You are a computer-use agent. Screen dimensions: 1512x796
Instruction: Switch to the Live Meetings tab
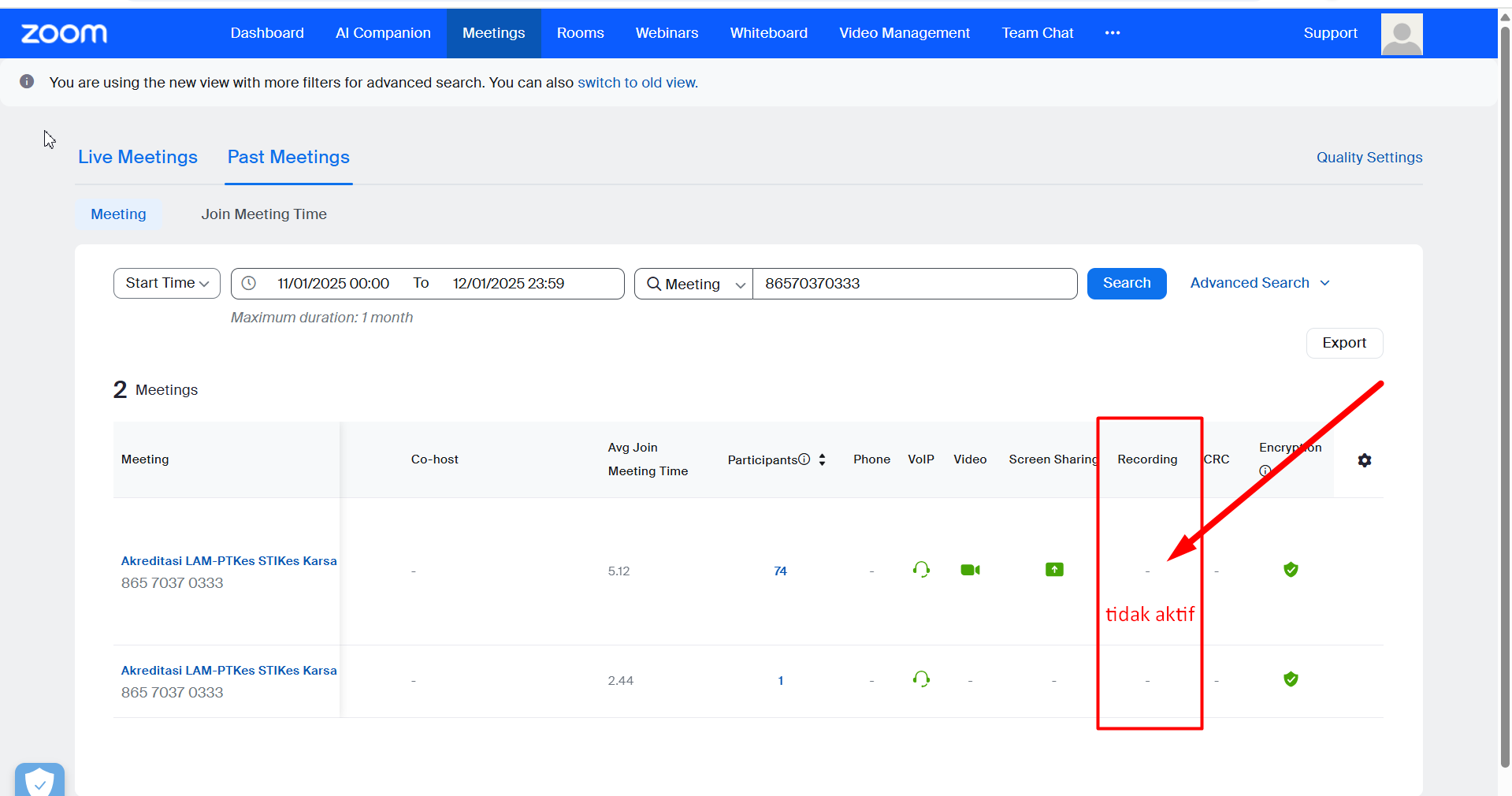[138, 157]
